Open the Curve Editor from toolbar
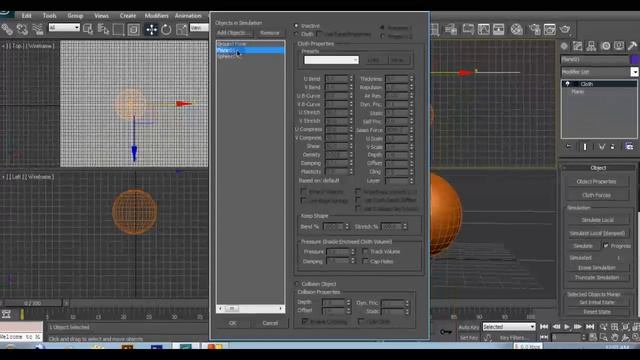The width and height of the screenshot is (640, 360). click(484, 29)
